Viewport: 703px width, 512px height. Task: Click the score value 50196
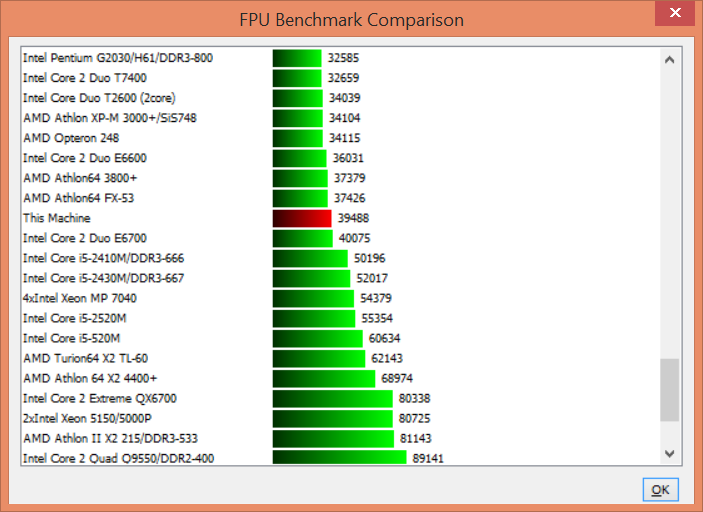(370, 258)
